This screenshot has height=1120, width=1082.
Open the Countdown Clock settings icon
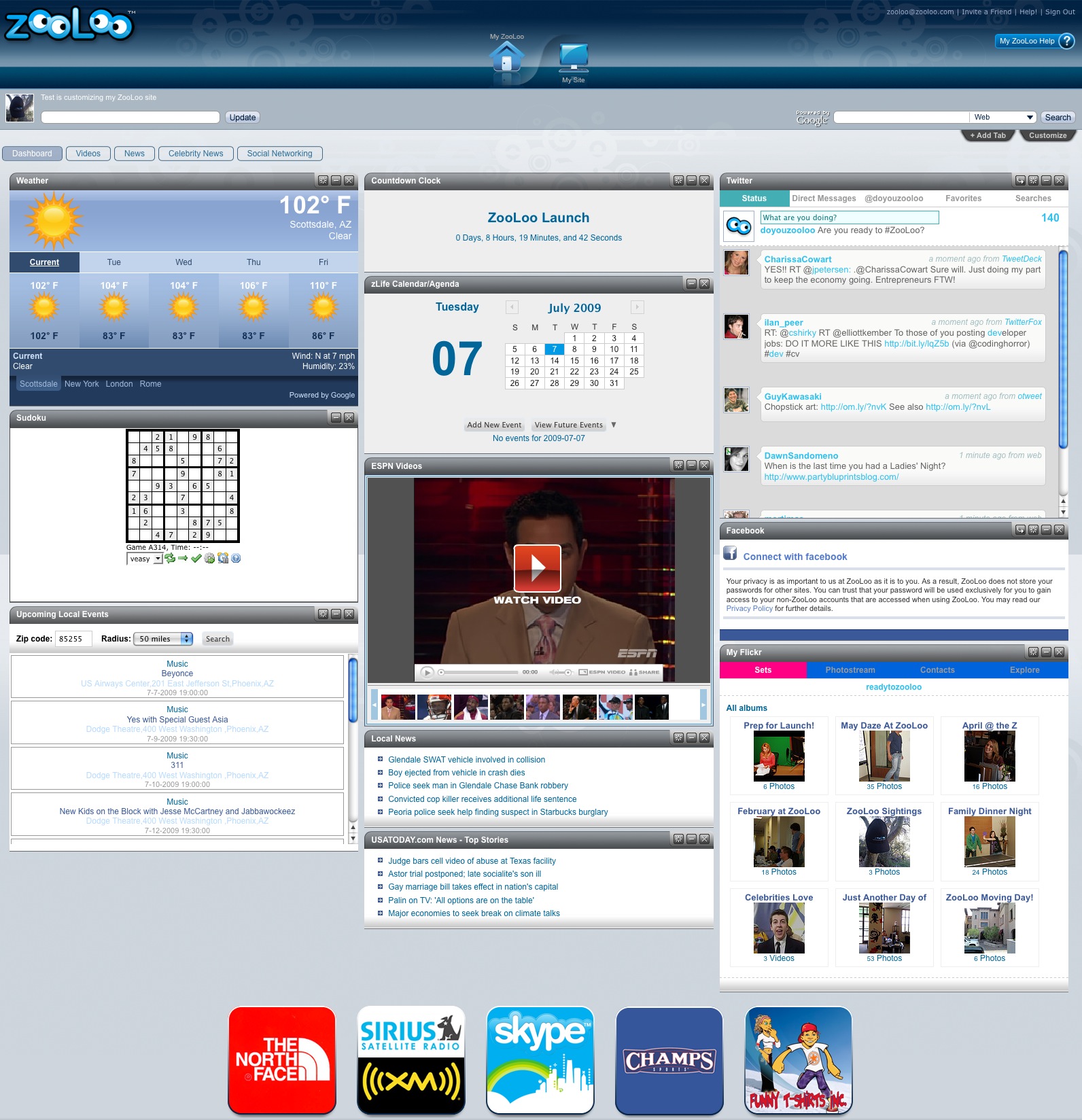click(678, 181)
